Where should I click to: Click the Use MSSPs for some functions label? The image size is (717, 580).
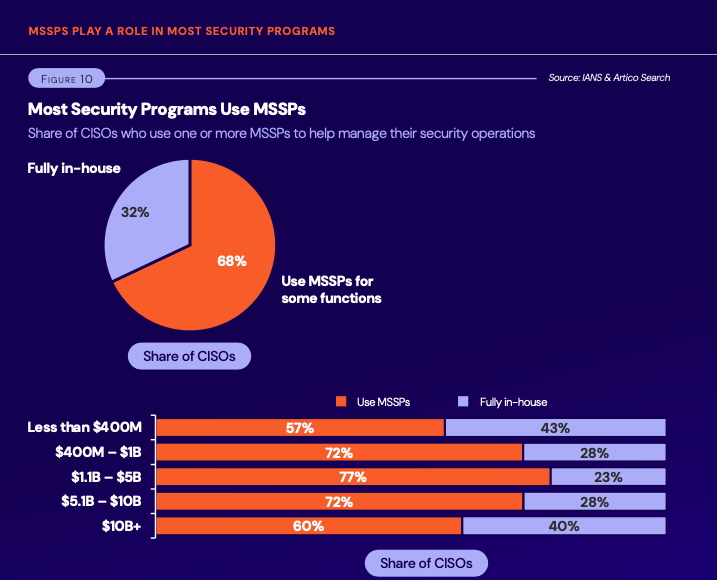(331, 289)
